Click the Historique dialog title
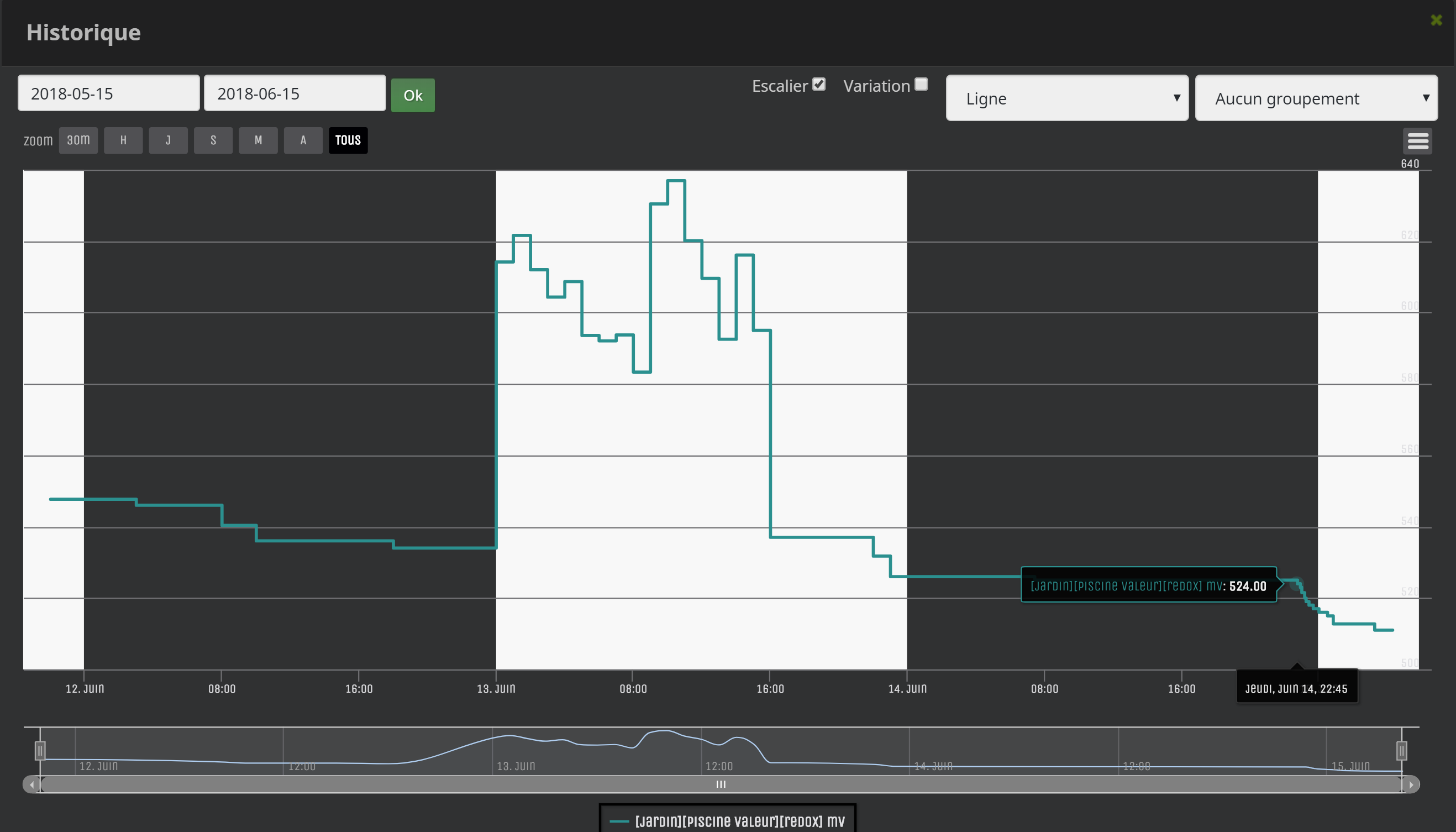Screen dimensions: 1456x832 (x=83, y=33)
